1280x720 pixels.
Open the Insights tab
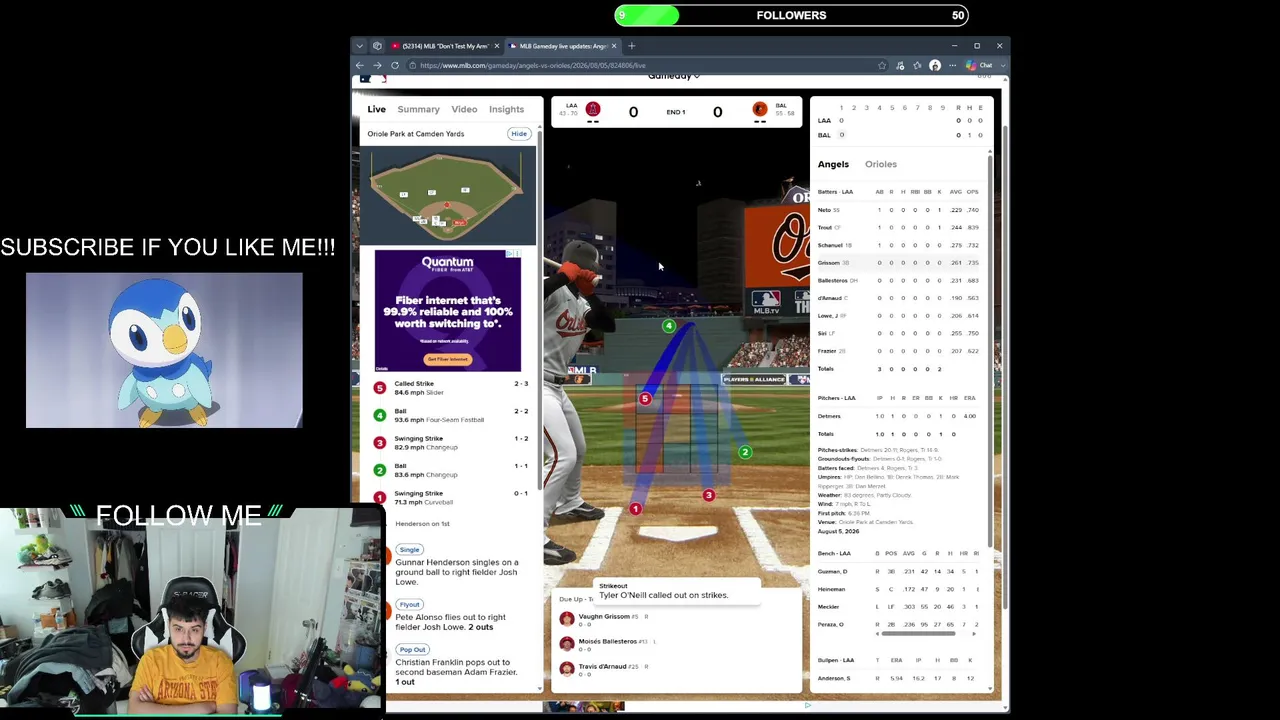(506, 109)
